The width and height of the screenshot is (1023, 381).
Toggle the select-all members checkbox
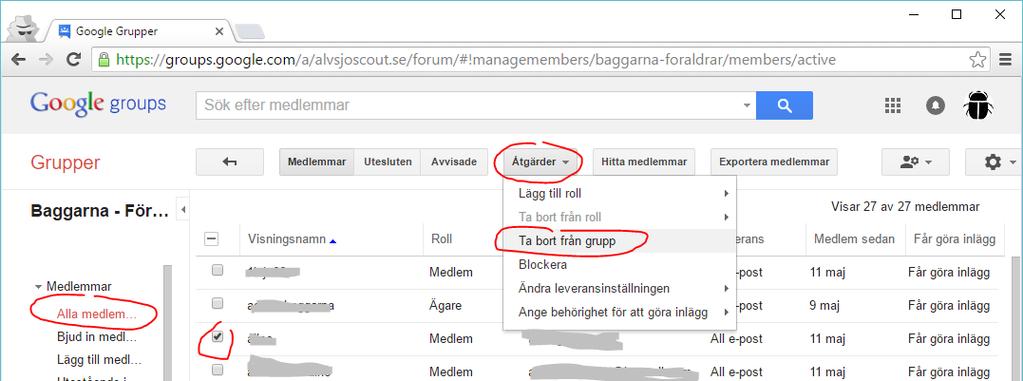click(x=211, y=239)
